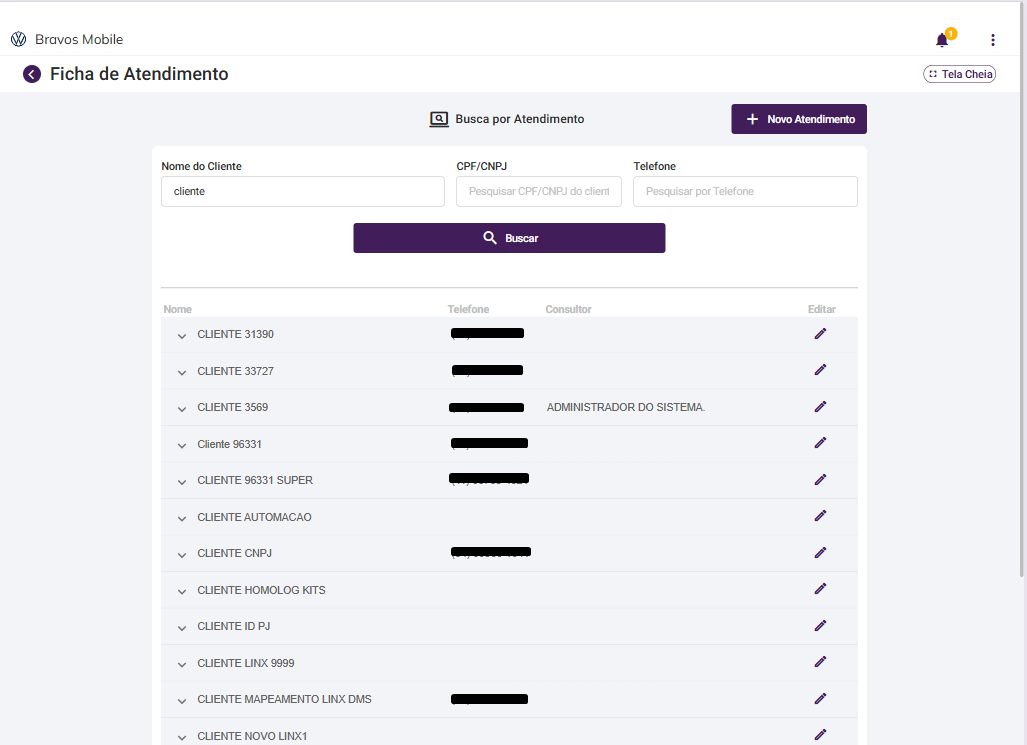Click the Nome do Cliente field
1027x745 pixels.
(302, 191)
